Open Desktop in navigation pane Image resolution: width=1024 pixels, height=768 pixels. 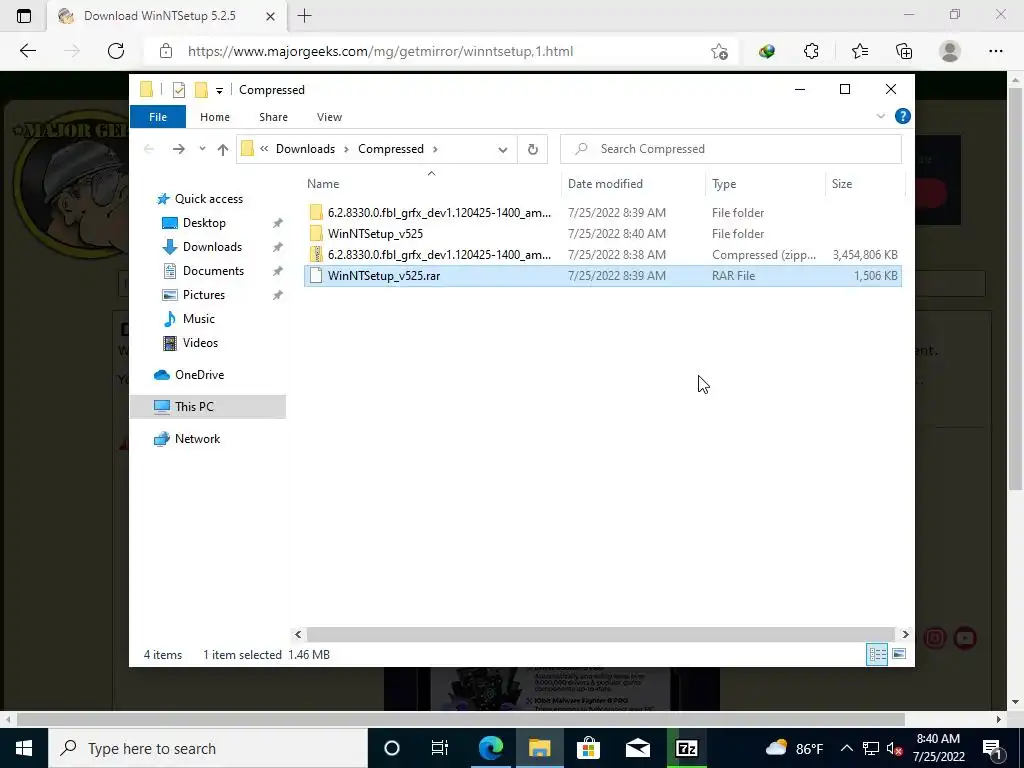pyautogui.click(x=204, y=223)
